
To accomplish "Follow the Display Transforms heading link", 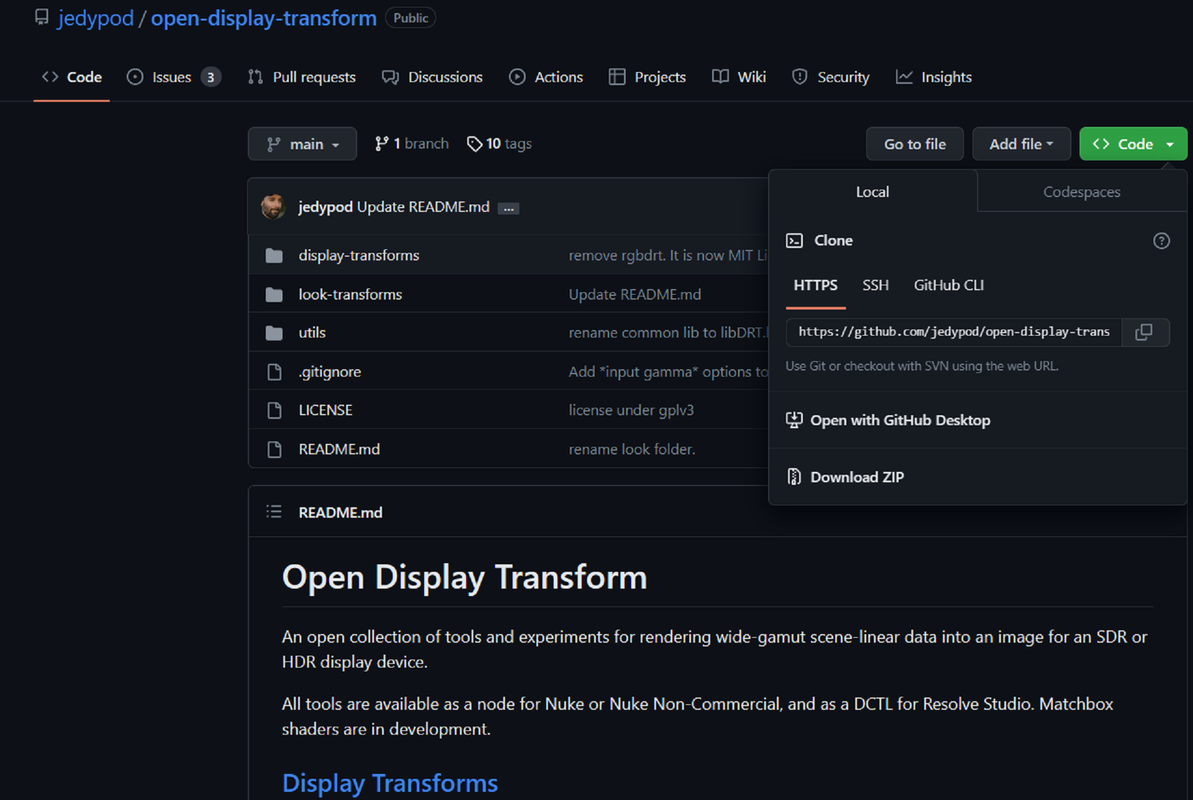I will click(390, 782).
